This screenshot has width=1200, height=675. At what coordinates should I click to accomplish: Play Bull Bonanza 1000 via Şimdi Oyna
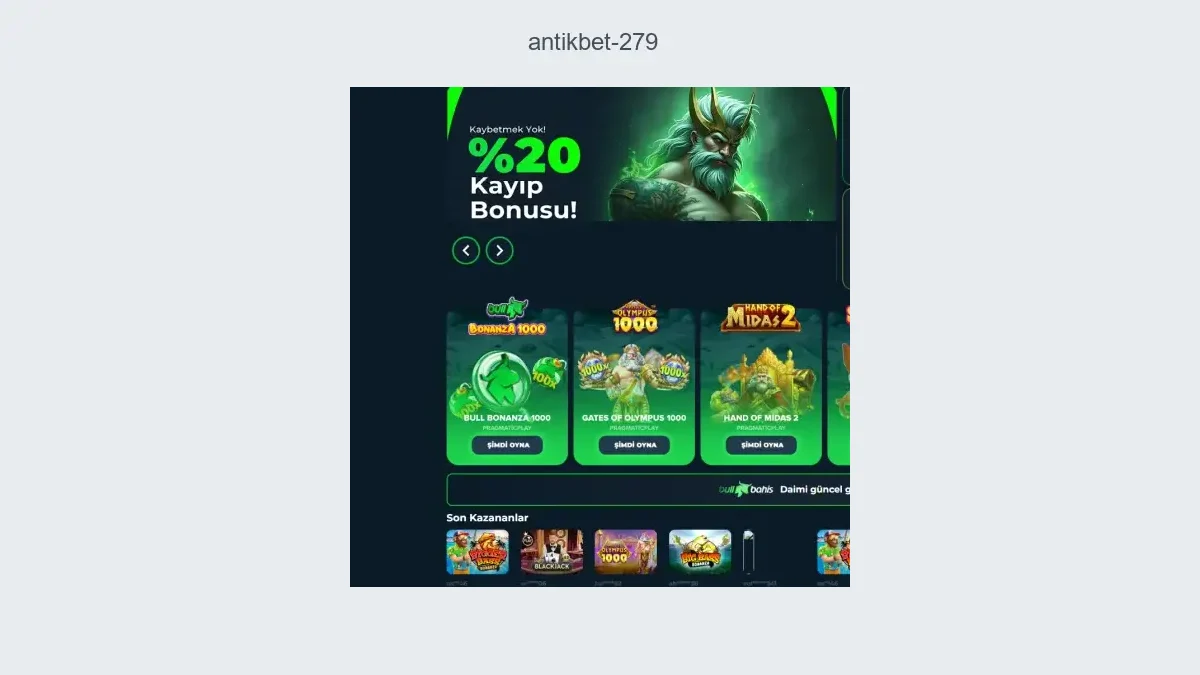pyautogui.click(x=507, y=445)
